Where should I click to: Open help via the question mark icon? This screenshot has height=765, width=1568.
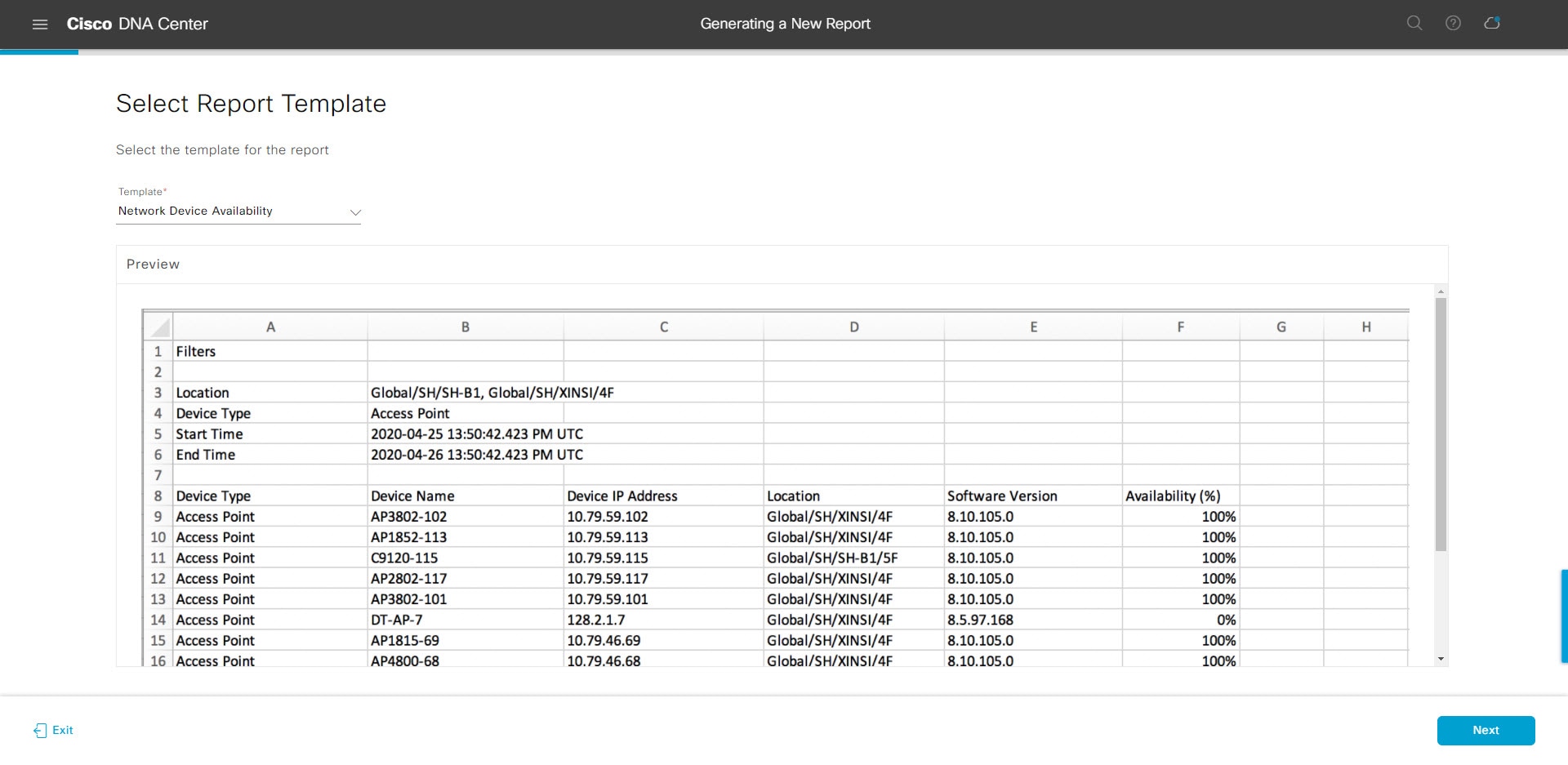pos(1454,23)
